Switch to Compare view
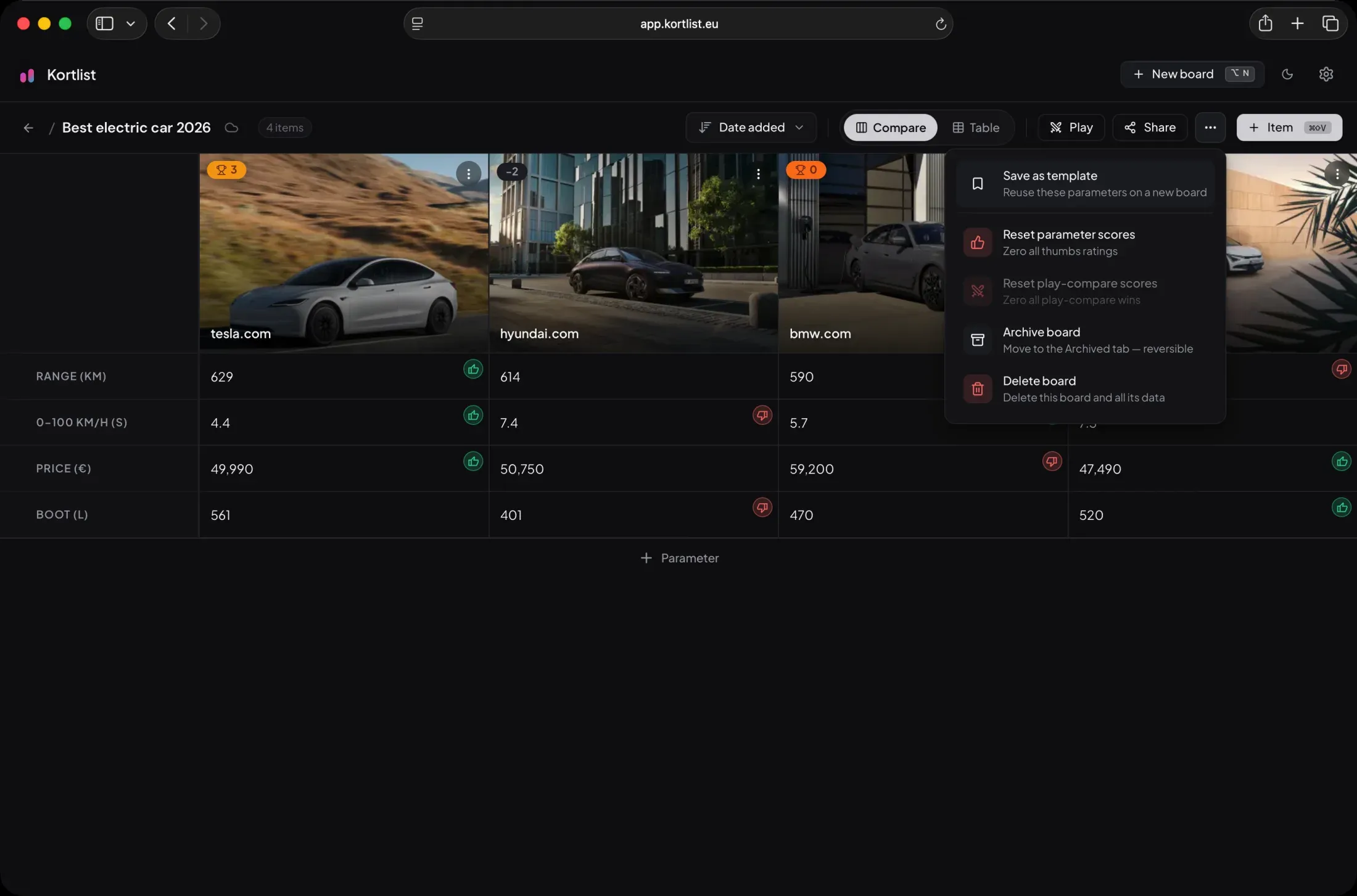Viewport: 1357px width, 896px height. (x=890, y=128)
